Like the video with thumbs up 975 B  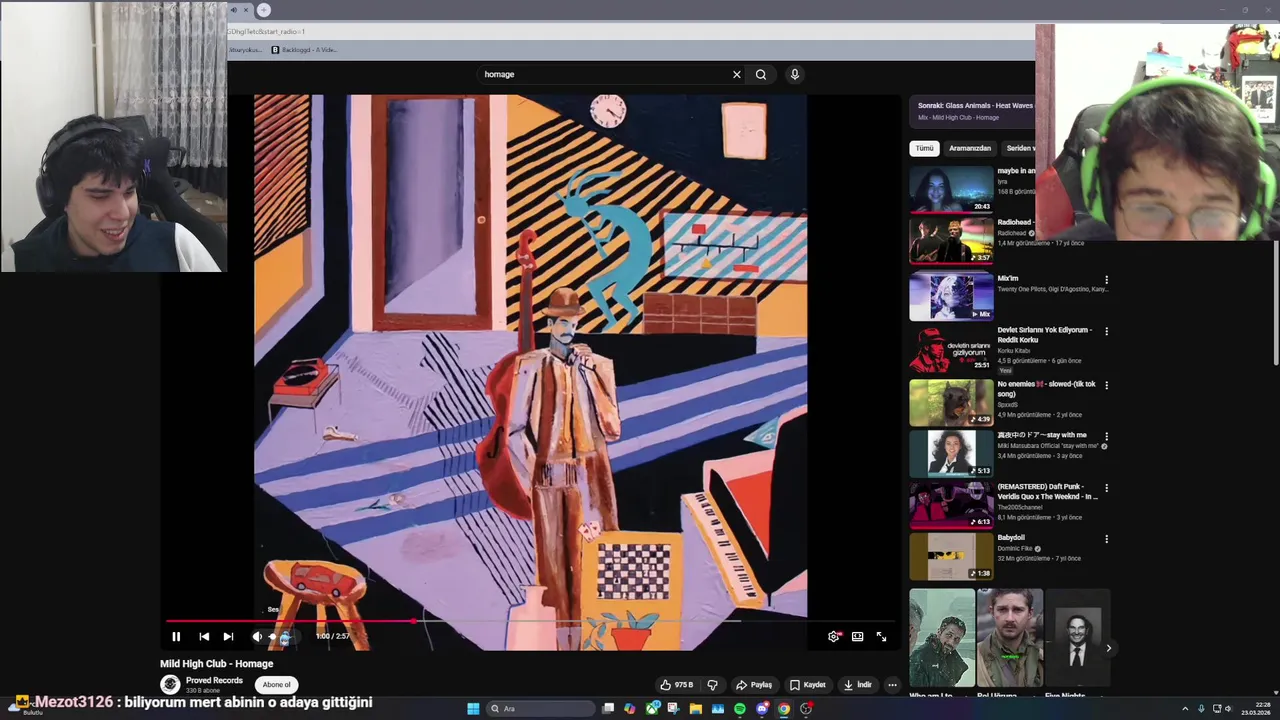point(676,685)
